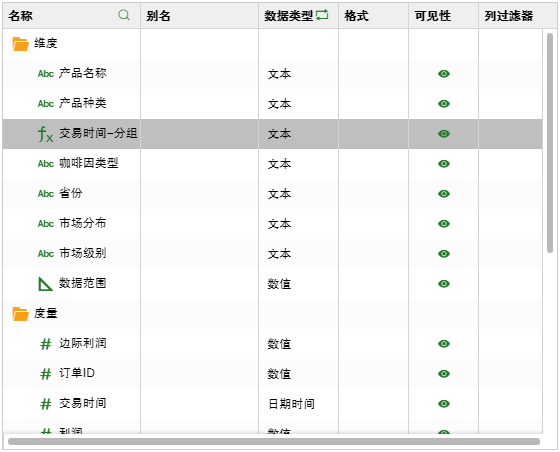Toggle visibility eye for 订单ID

pos(444,373)
